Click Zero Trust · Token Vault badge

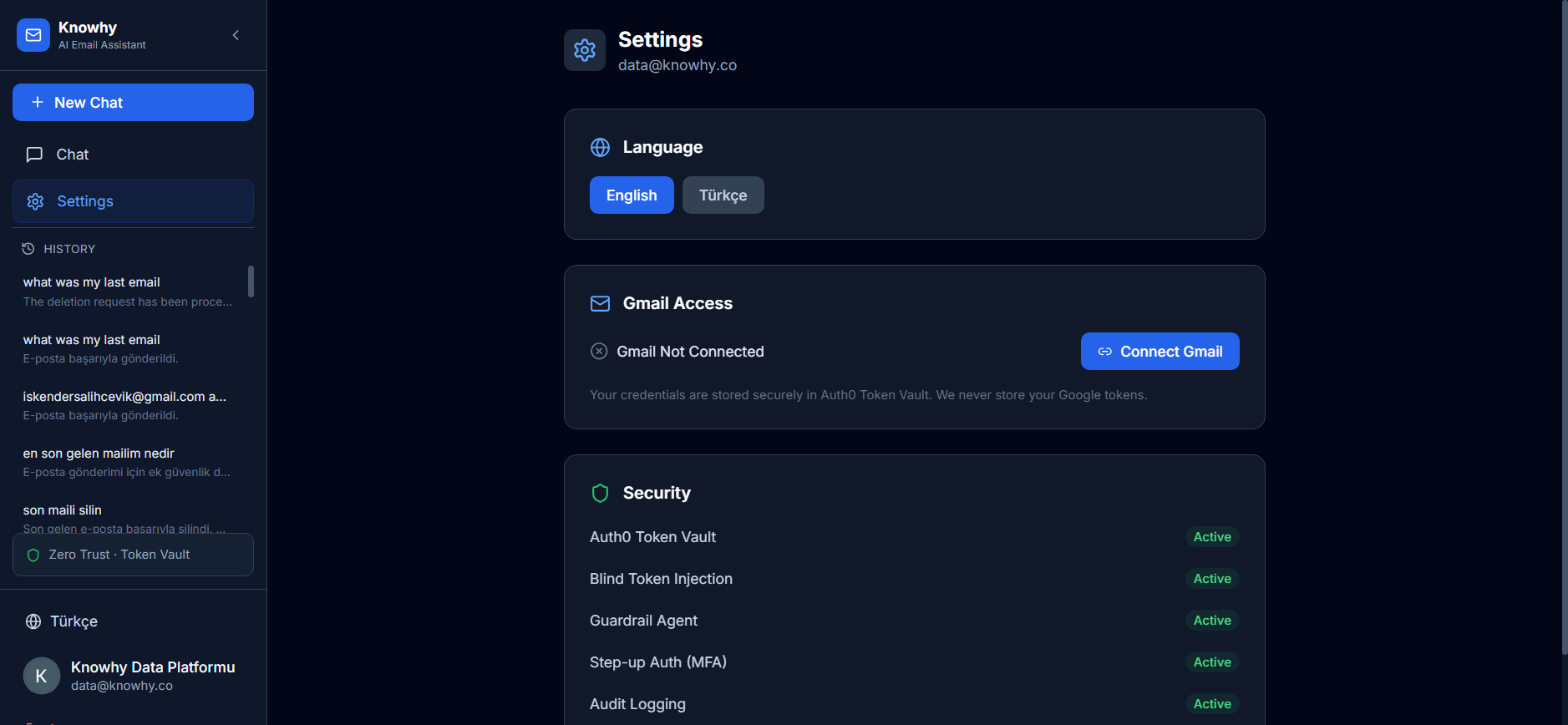[x=133, y=555]
